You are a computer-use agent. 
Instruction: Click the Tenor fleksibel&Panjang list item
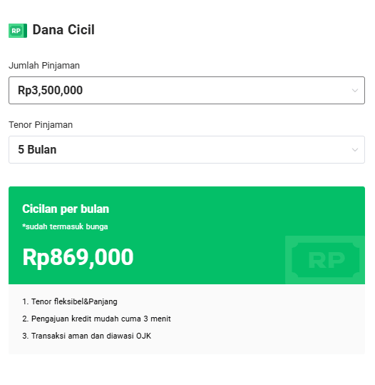(70, 302)
